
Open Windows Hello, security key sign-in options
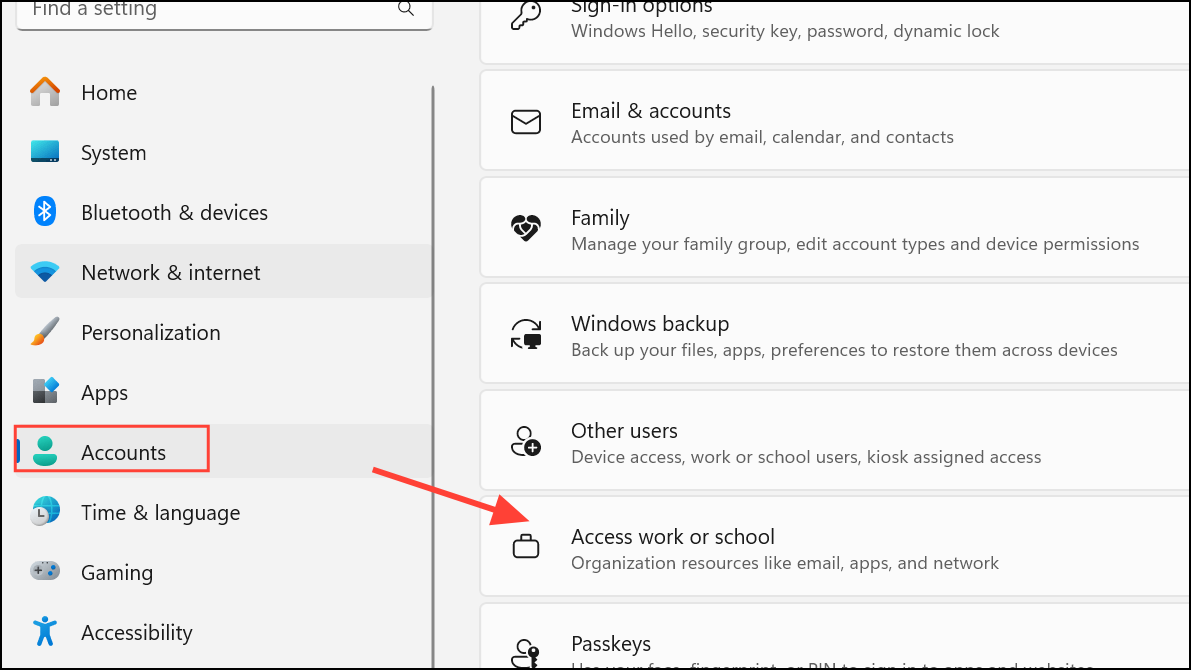point(836,30)
